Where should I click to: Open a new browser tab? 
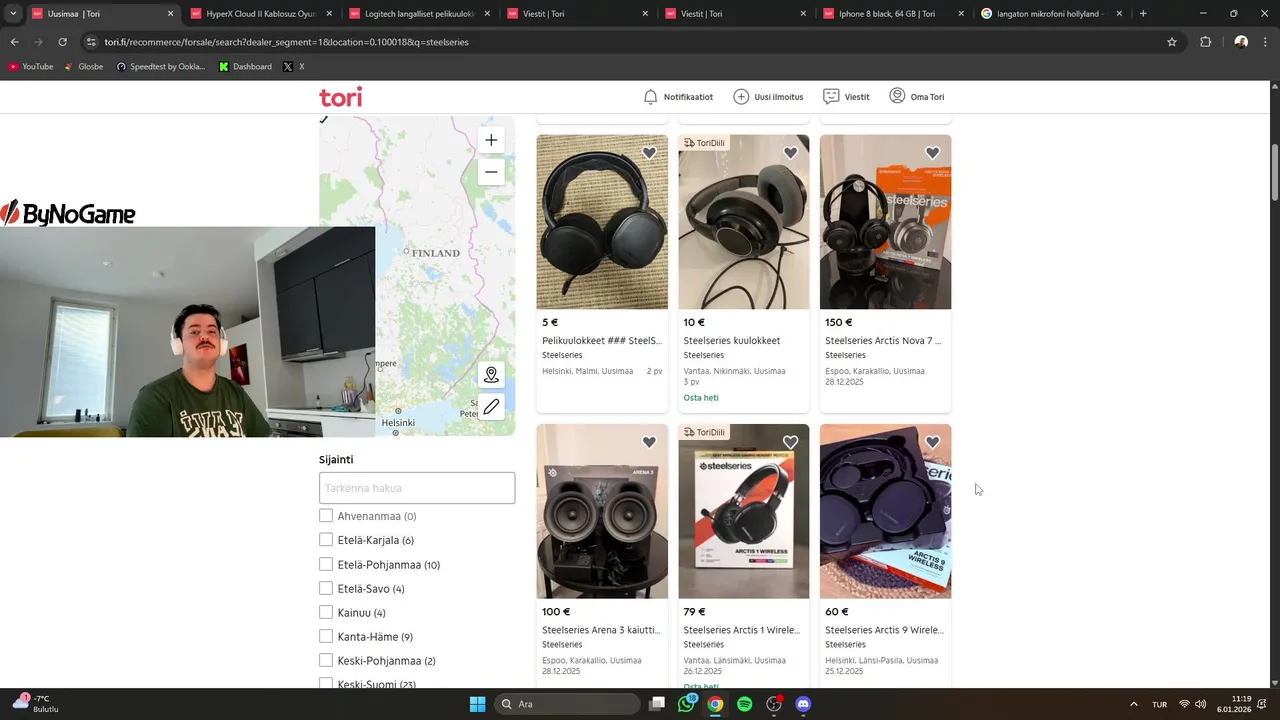tap(1143, 14)
